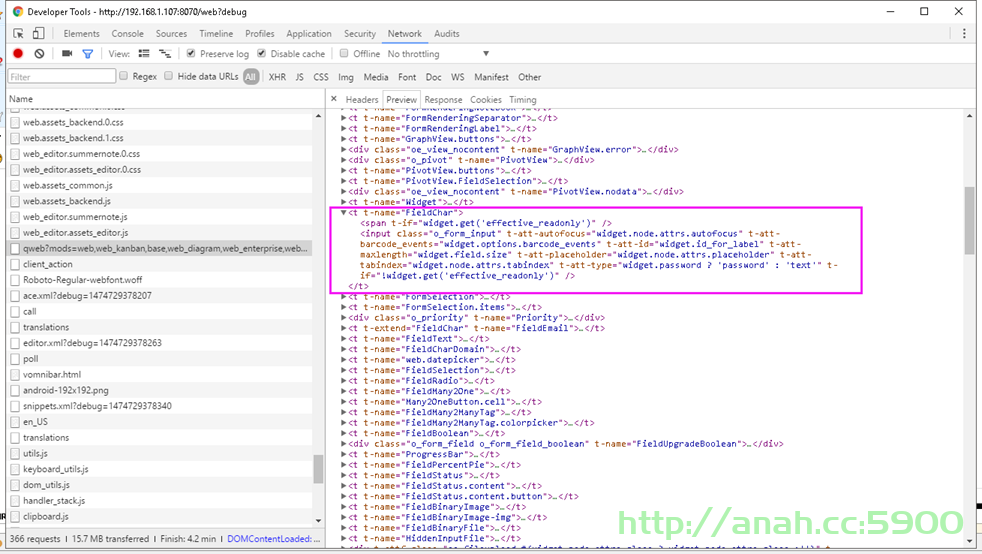The image size is (982, 554).
Task: Filter requests by Manifest
Action: [x=491, y=77]
